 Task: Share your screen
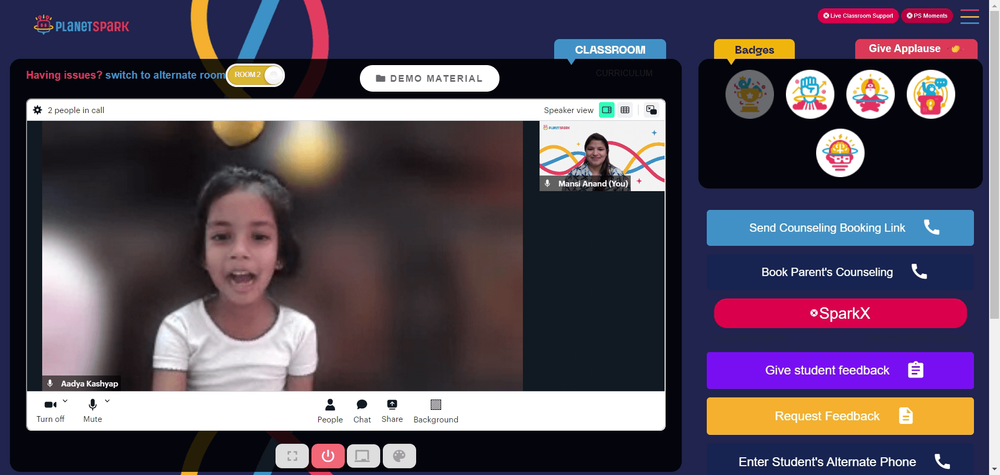point(392,411)
